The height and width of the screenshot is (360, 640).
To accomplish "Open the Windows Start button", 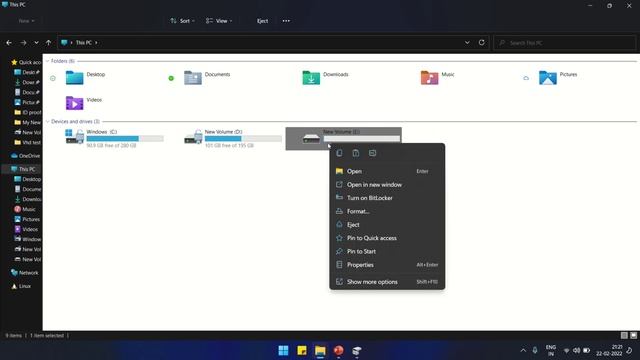I will click(x=283, y=350).
